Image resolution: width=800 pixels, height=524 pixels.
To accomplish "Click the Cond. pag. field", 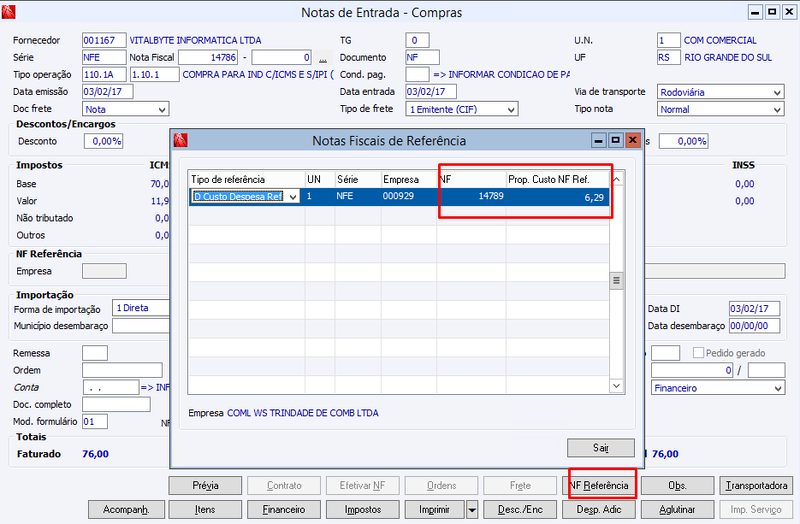I will (417, 74).
